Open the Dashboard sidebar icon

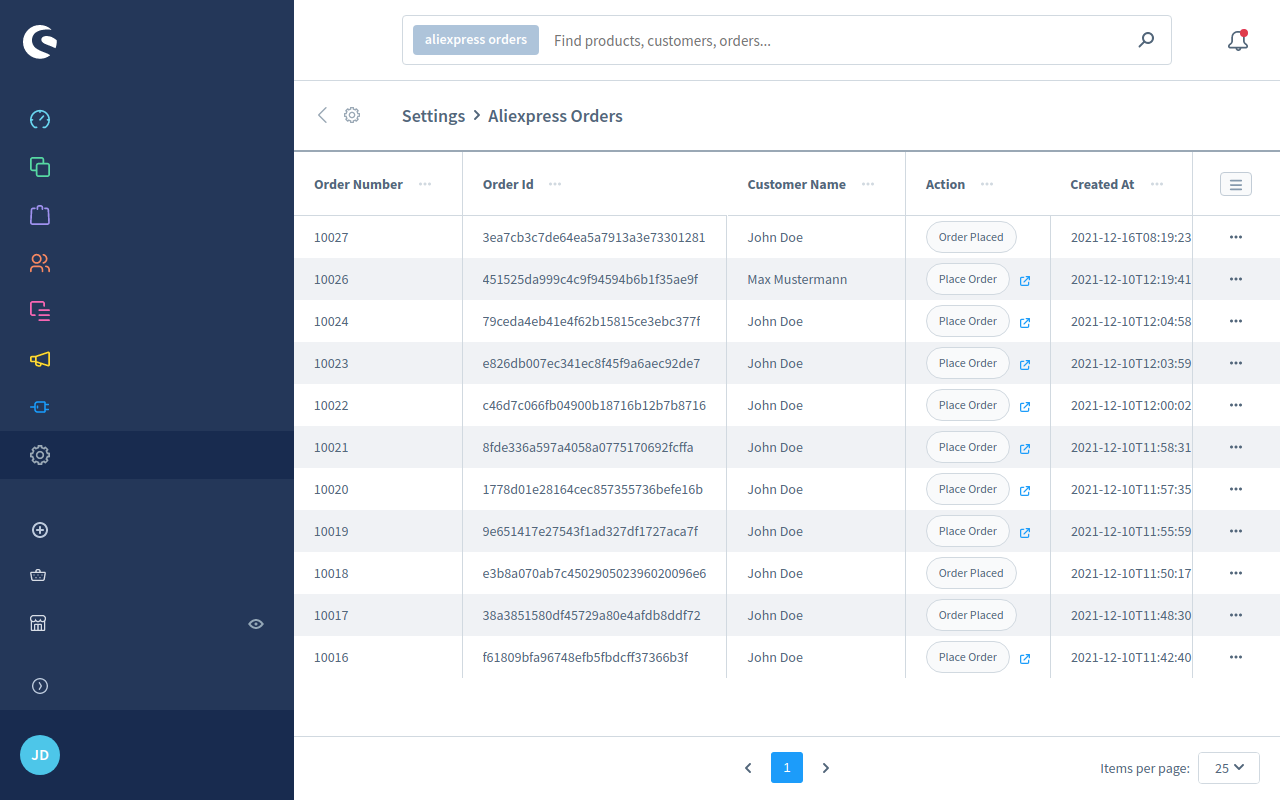coord(40,119)
